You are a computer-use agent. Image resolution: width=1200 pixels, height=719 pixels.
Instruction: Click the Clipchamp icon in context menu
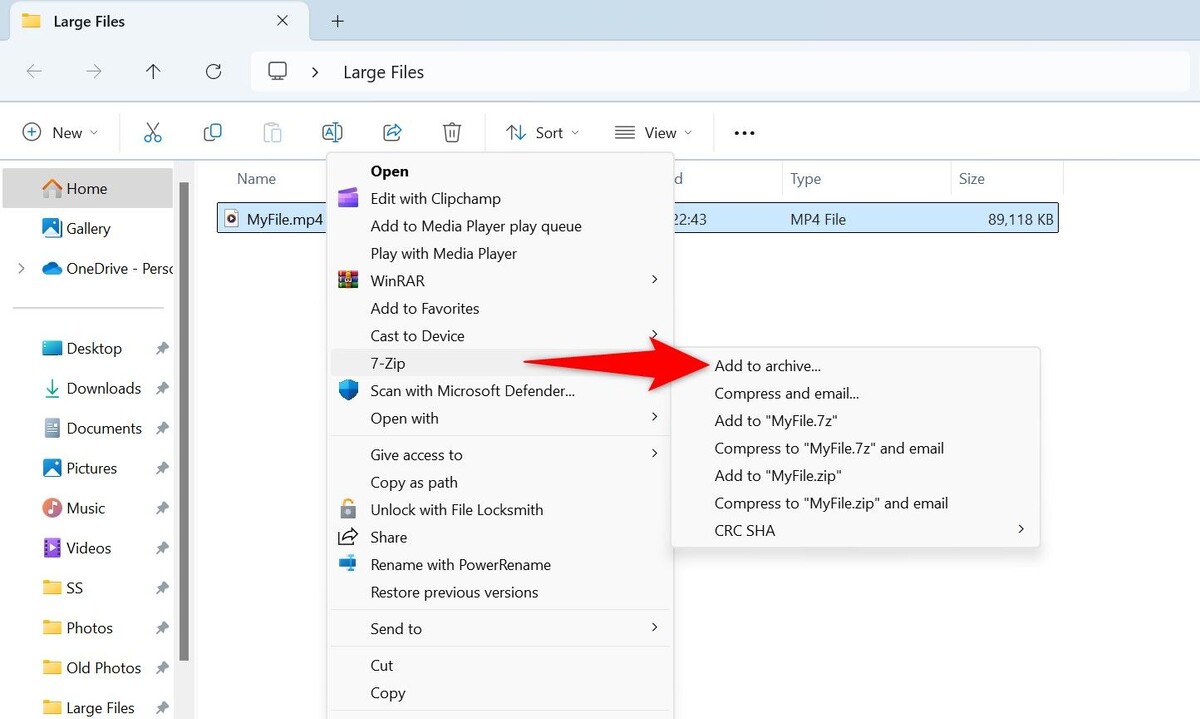(x=348, y=198)
